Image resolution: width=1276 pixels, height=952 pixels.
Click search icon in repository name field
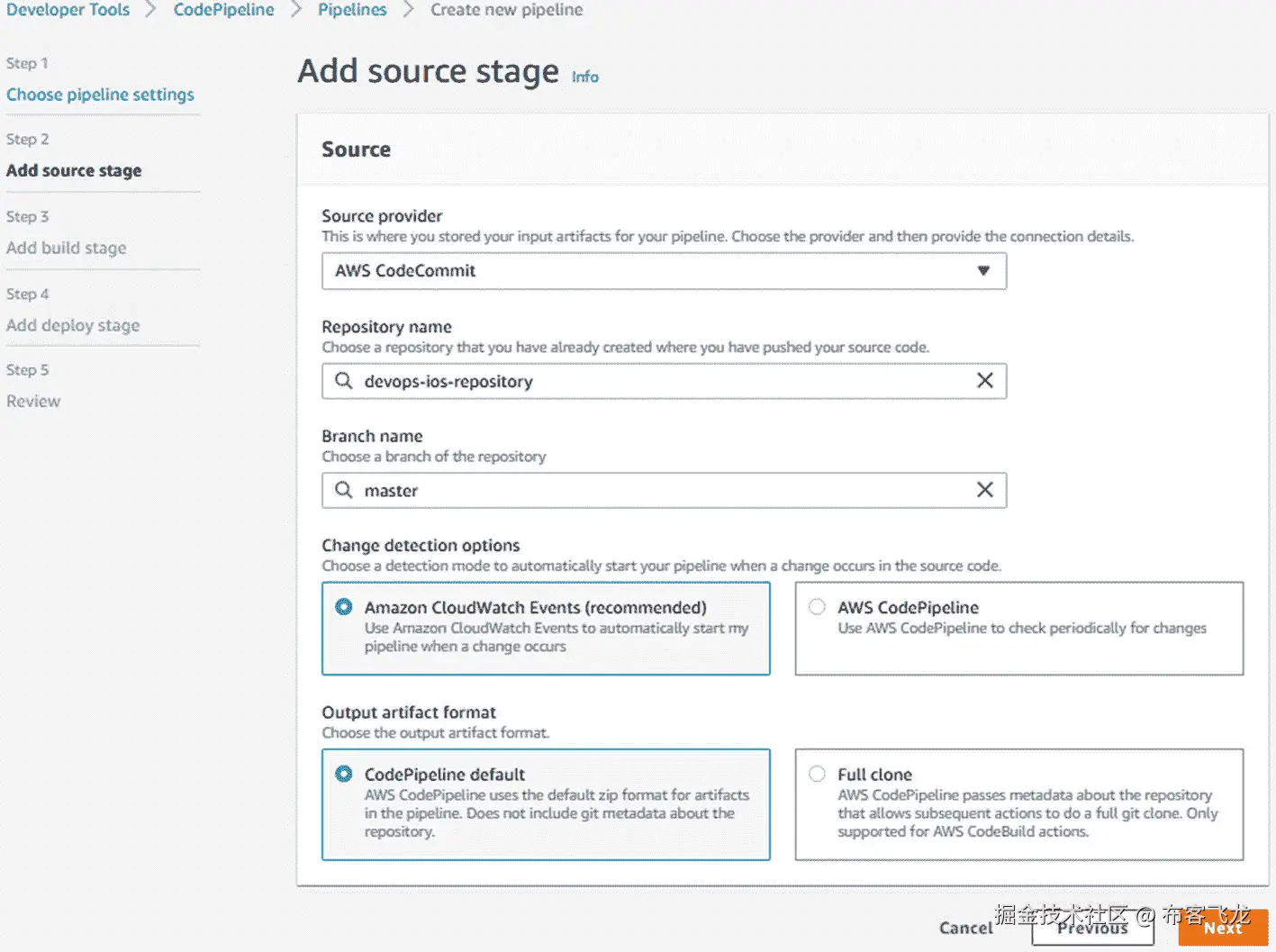pyautogui.click(x=343, y=381)
